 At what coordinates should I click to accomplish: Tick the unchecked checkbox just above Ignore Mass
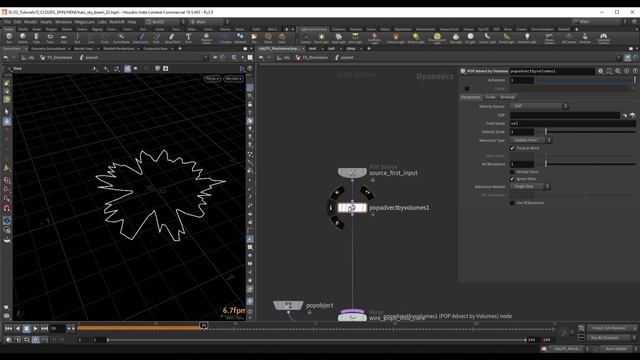tap(512, 172)
